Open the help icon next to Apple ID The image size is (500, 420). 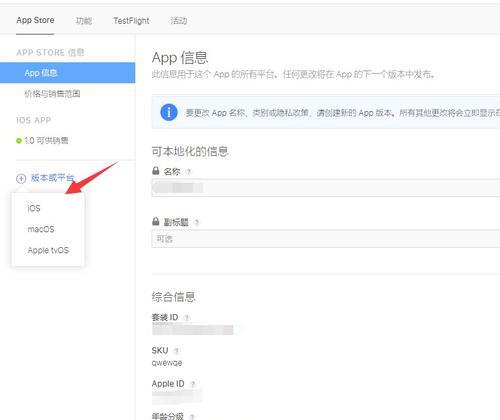[x=193, y=384]
